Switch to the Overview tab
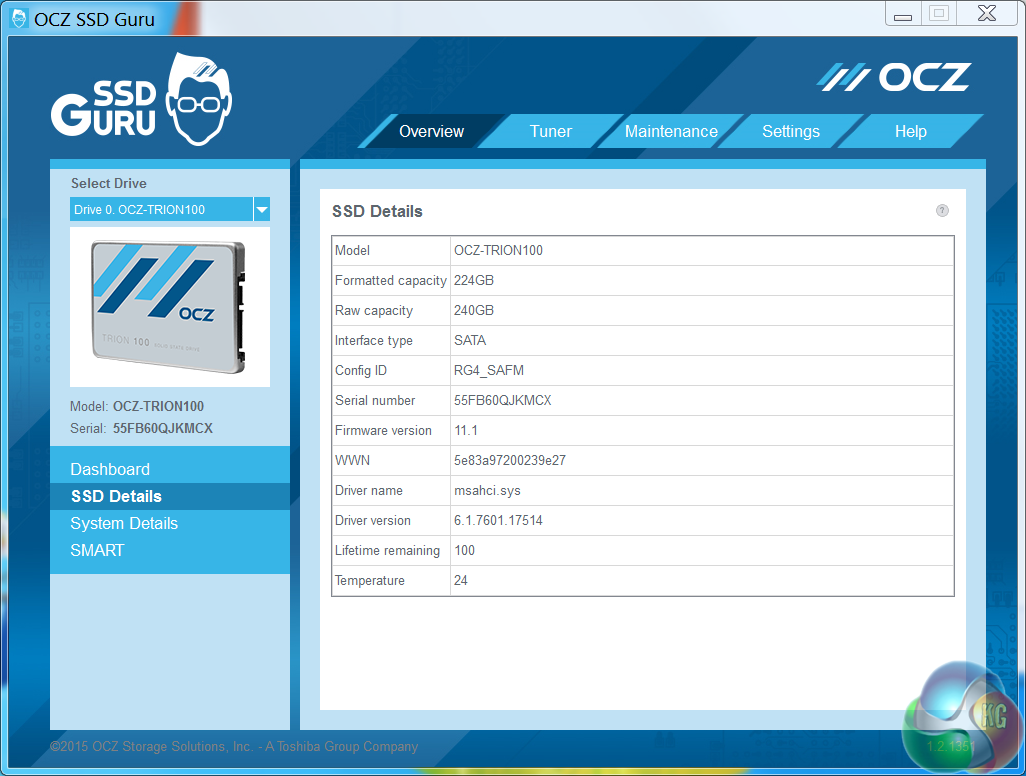1026x776 pixels. (x=431, y=132)
